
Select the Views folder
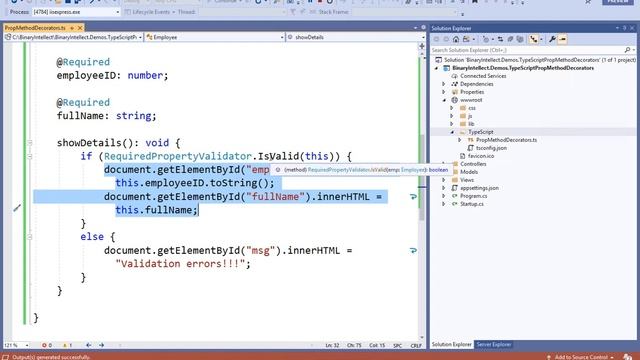click(x=467, y=180)
